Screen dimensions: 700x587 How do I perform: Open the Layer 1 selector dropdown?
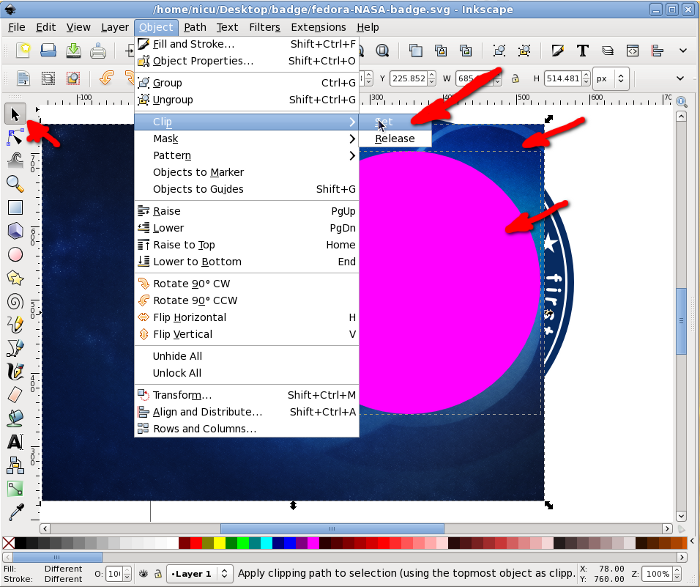point(199,573)
